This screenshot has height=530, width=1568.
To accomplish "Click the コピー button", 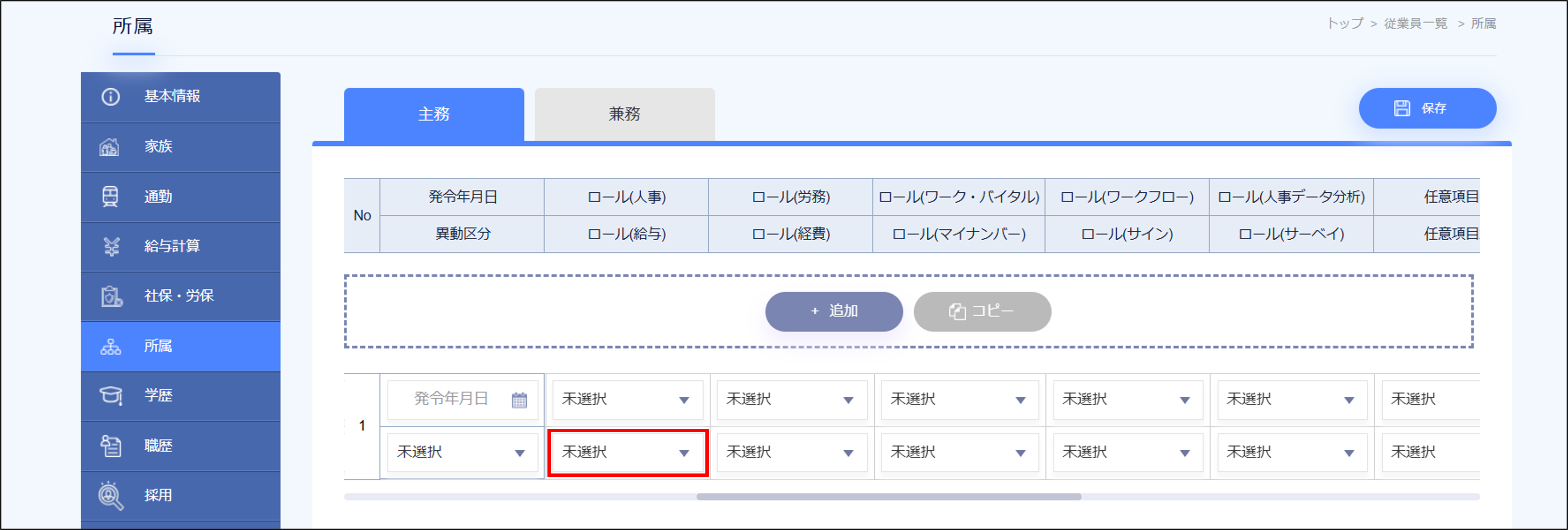I will pyautogui.click(x=982, y=311).
